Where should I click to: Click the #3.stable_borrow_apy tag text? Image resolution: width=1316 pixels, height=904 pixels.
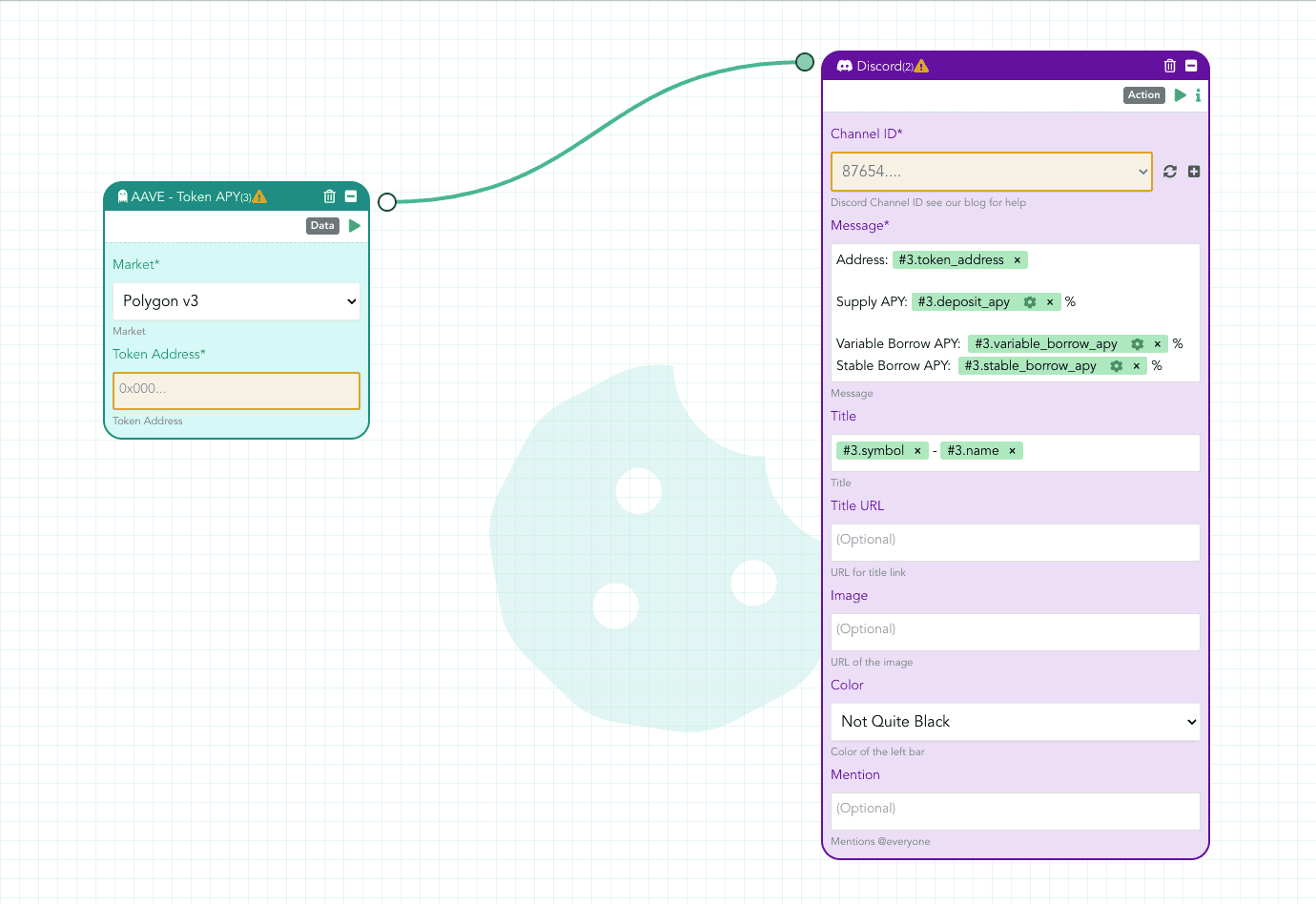pos(1030,366)
